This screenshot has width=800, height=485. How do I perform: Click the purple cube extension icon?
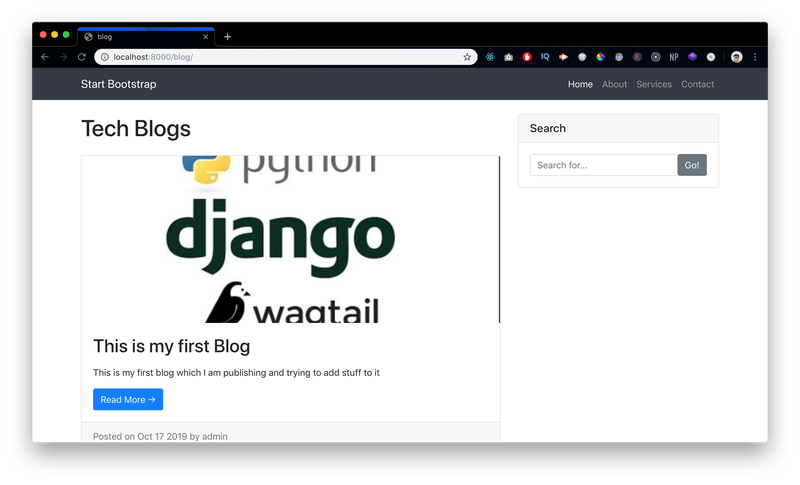pos(692,57)
